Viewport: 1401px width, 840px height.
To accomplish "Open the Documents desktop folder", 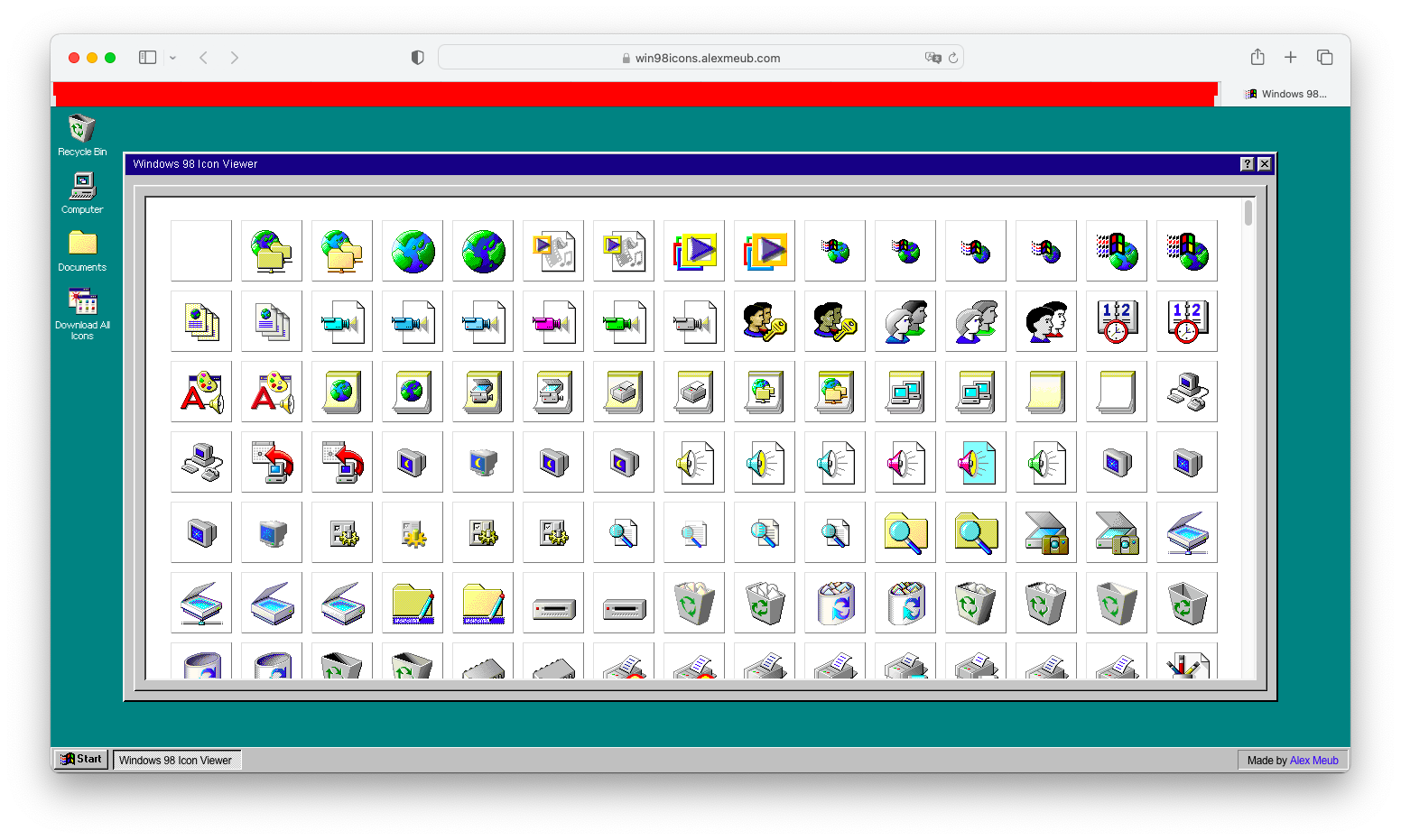I will [x=82, y=250].
